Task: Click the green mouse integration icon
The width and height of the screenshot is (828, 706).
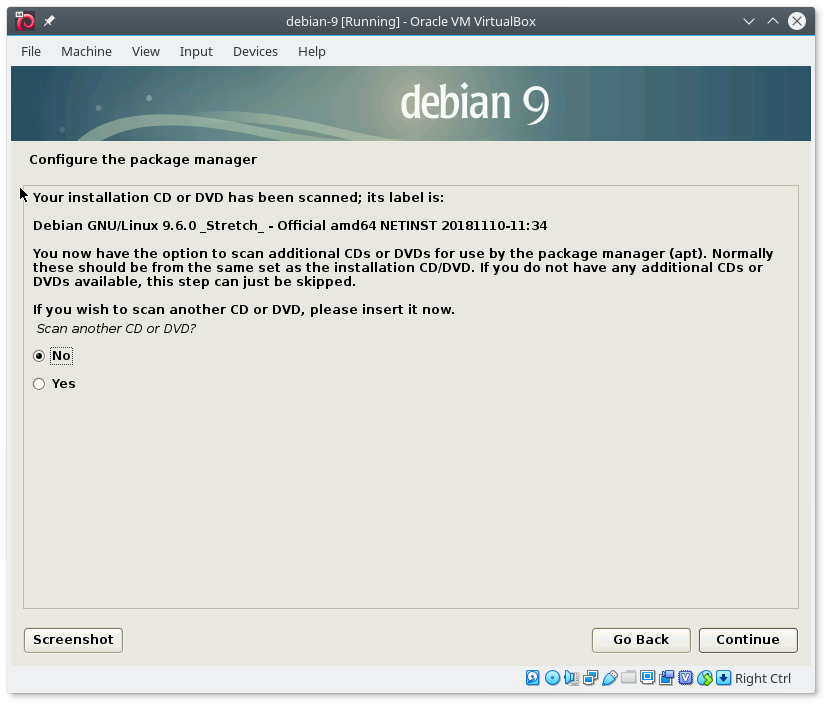Action: [x=705, y=678]
